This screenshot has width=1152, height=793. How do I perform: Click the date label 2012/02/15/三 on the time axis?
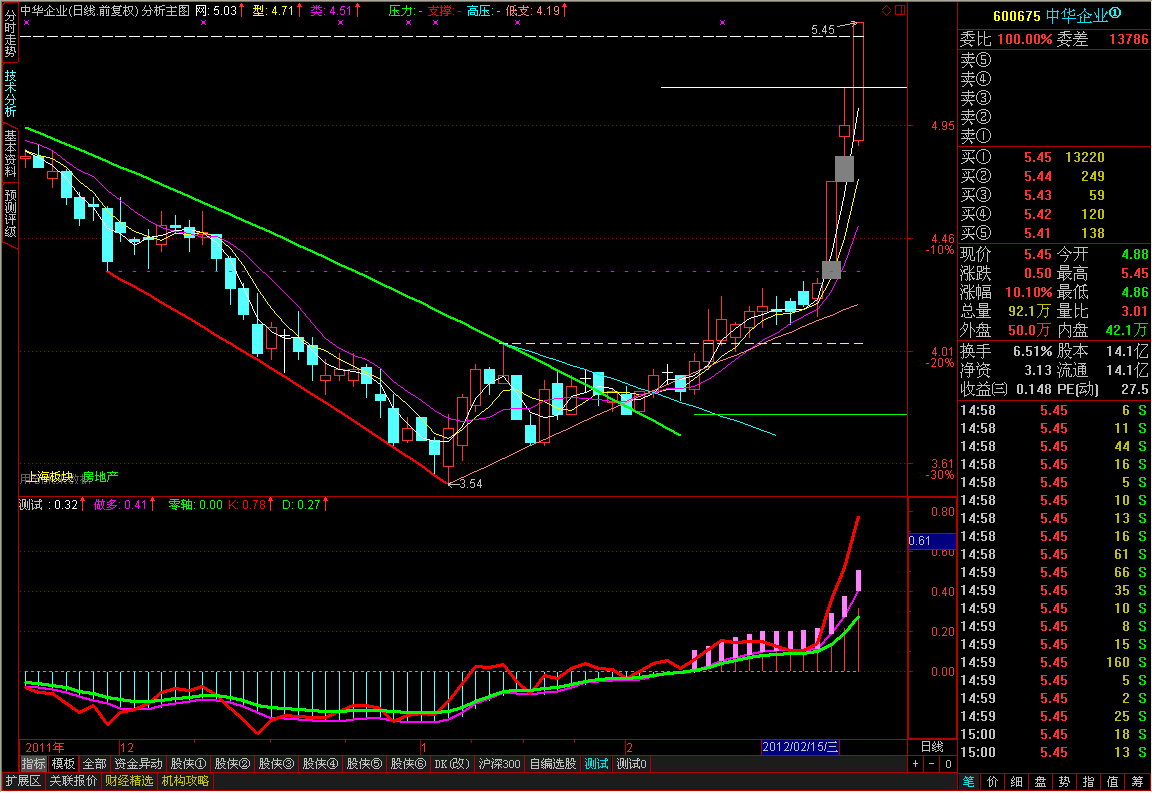pos(800,747)
